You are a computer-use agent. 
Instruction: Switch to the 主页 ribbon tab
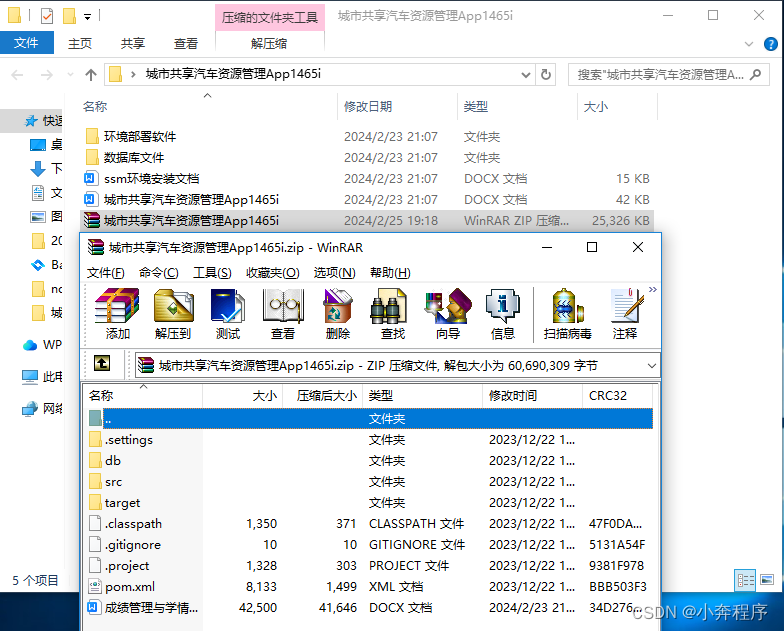pos(80,44)
